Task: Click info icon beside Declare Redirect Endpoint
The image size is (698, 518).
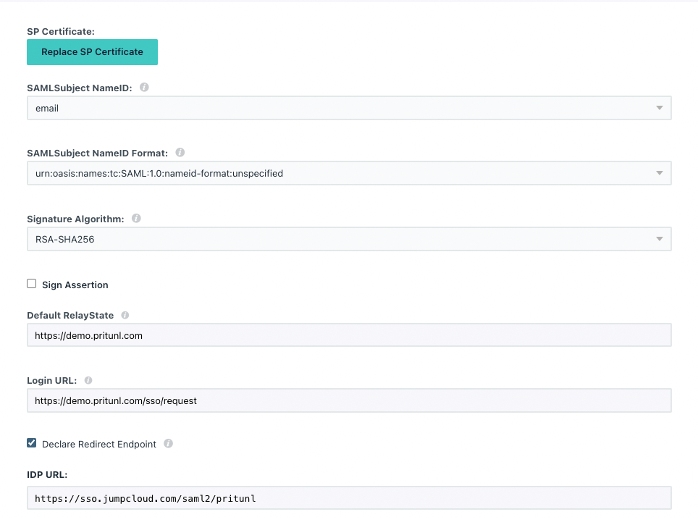Action: (x=168, y=443)
